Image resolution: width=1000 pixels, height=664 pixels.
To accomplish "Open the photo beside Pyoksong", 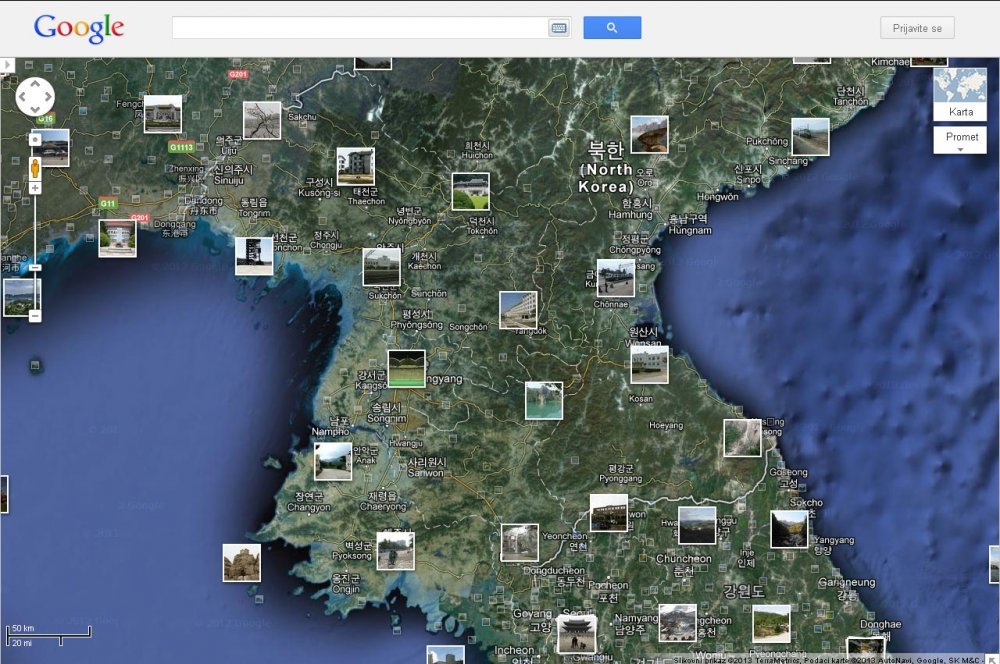I will tap(395, 551).
